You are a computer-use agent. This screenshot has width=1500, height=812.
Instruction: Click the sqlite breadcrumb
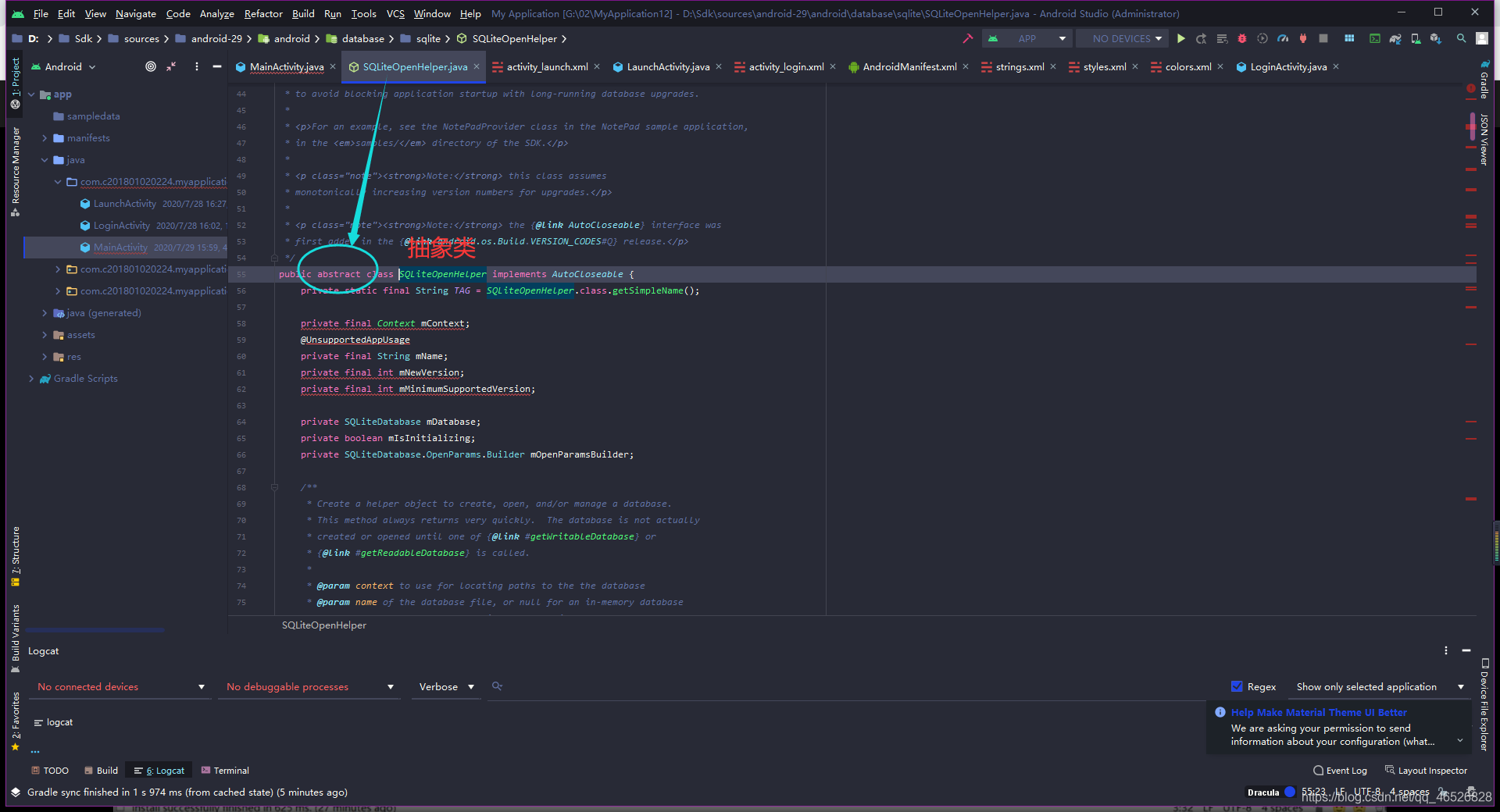(x=428, y=38)
